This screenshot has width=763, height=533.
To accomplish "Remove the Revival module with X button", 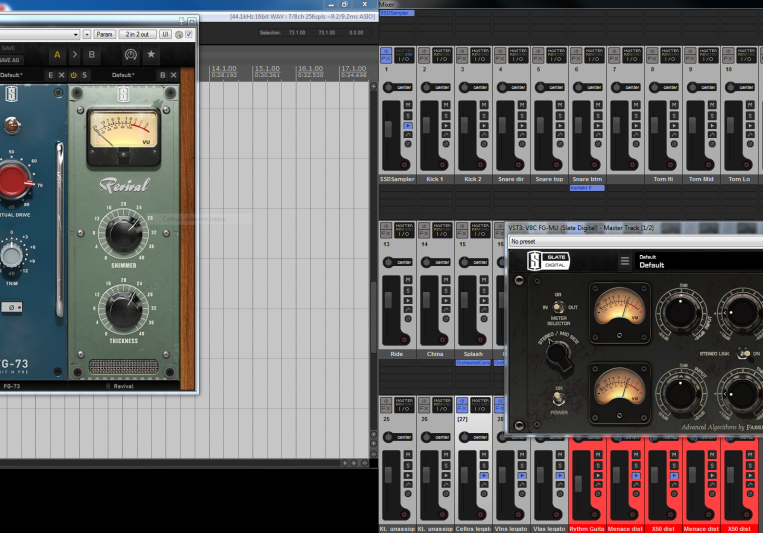I will coord(173,75).
